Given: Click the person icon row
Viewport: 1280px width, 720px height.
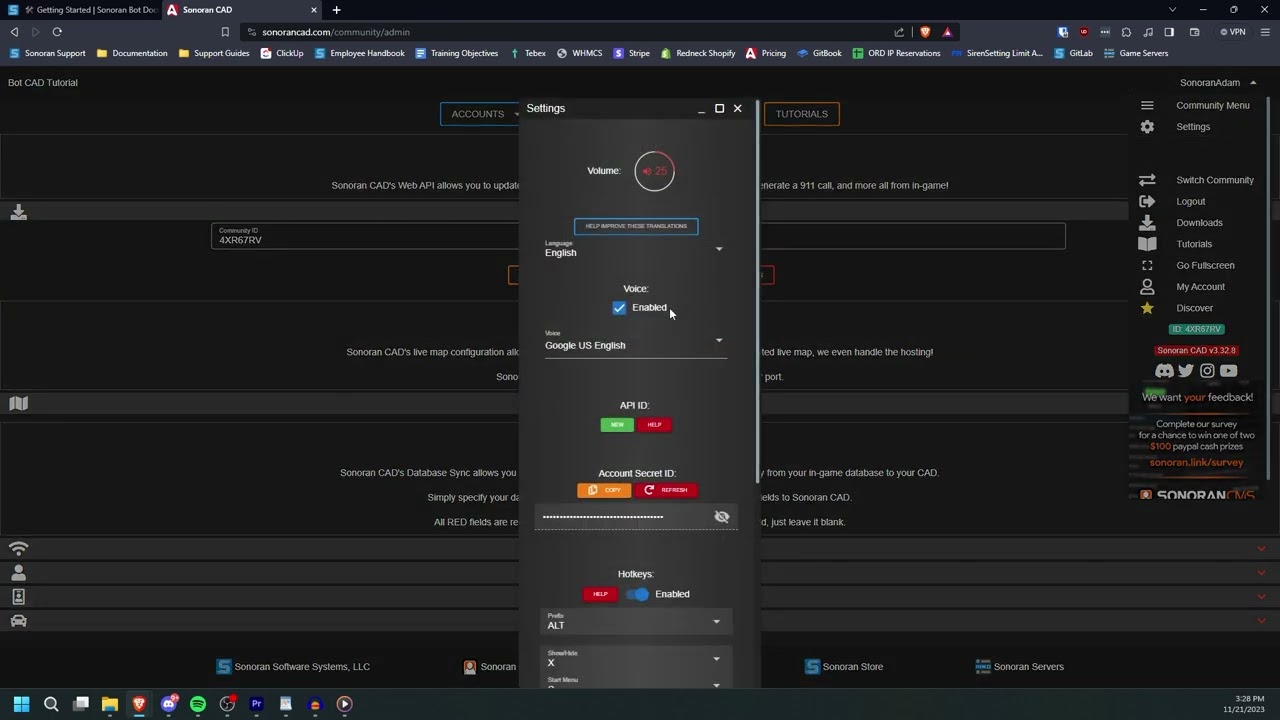Looking at the screenshot, I should coord(18,573).
